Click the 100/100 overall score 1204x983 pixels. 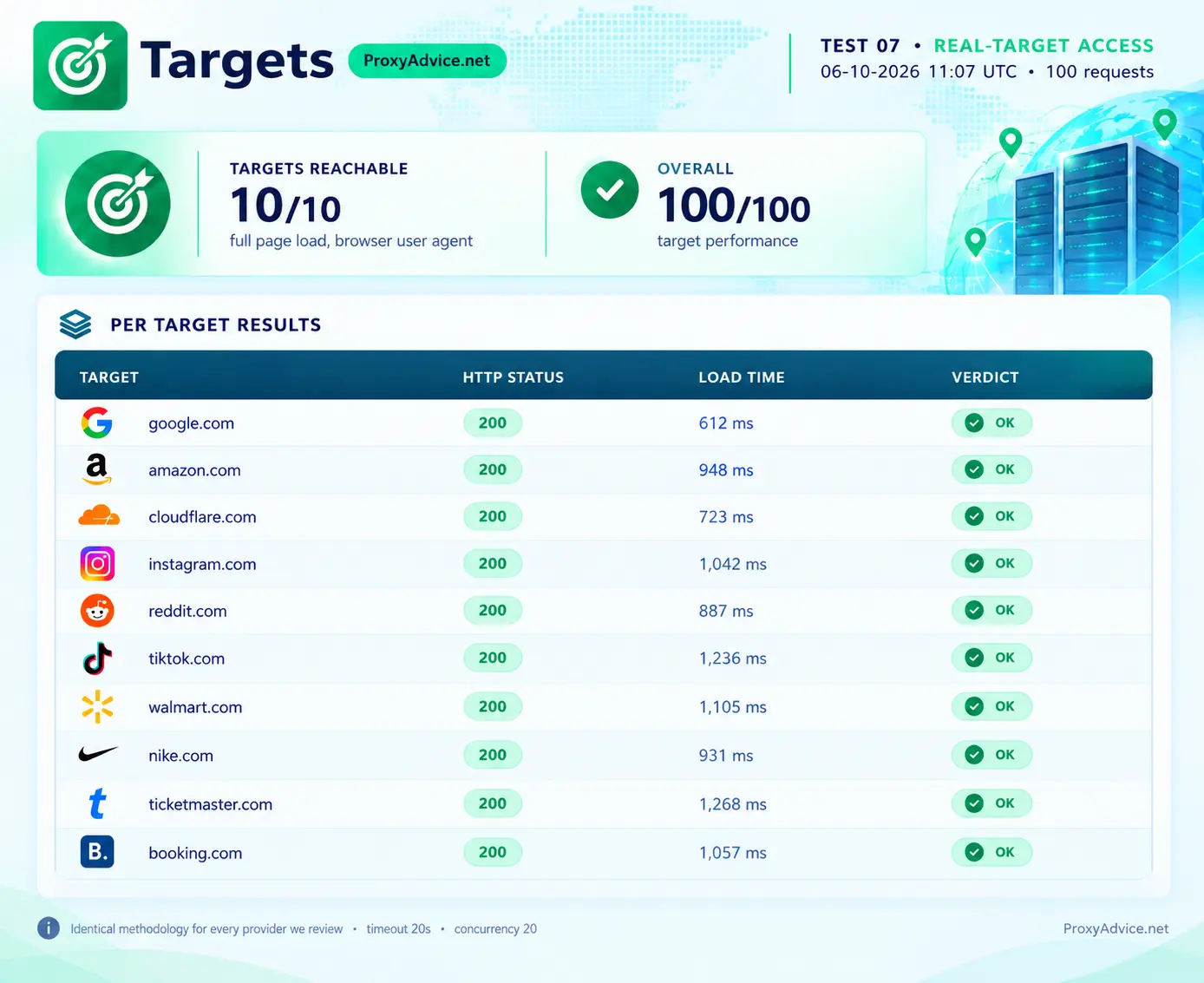coord(734,206)
